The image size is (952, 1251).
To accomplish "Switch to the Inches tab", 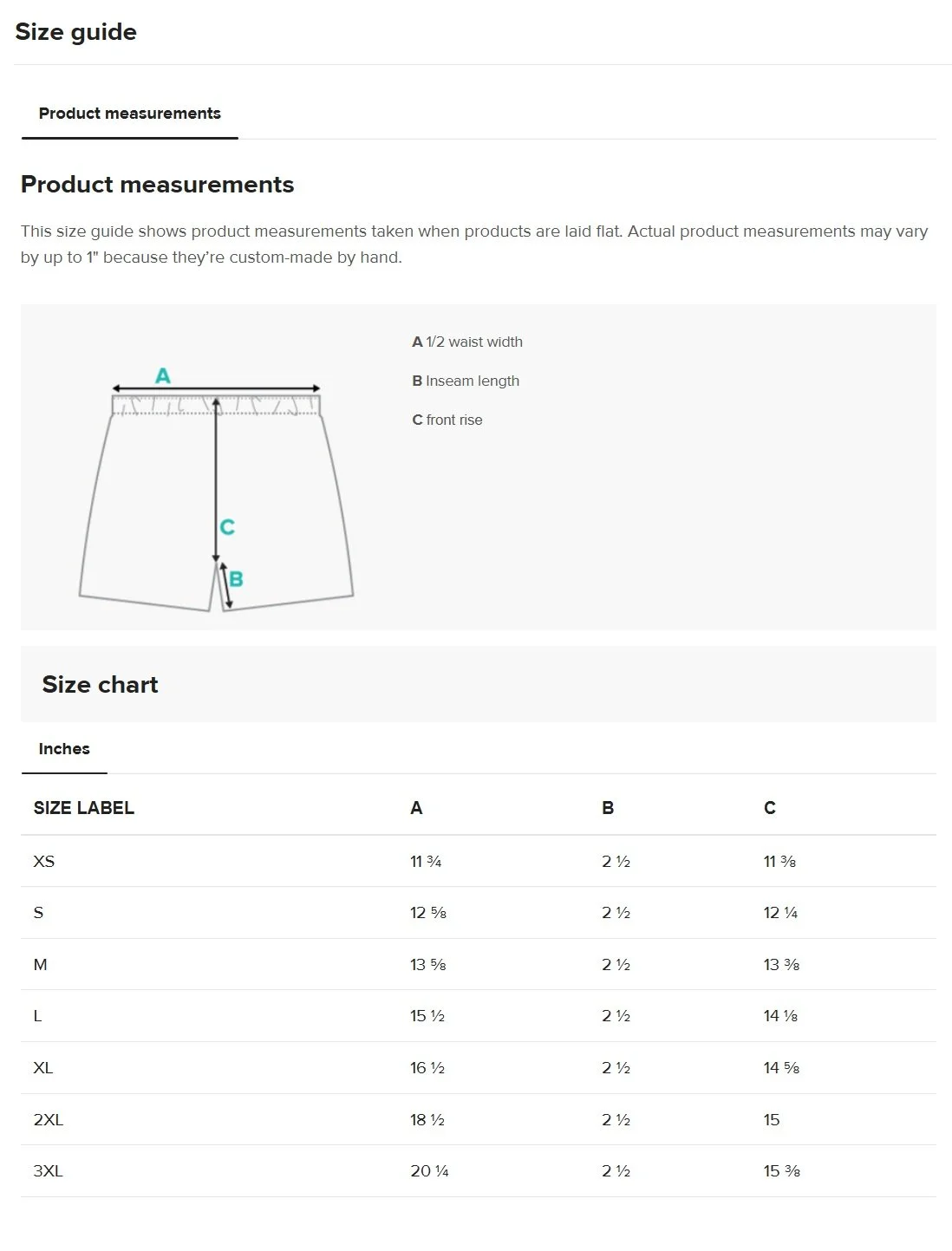I will pos(64,749).
